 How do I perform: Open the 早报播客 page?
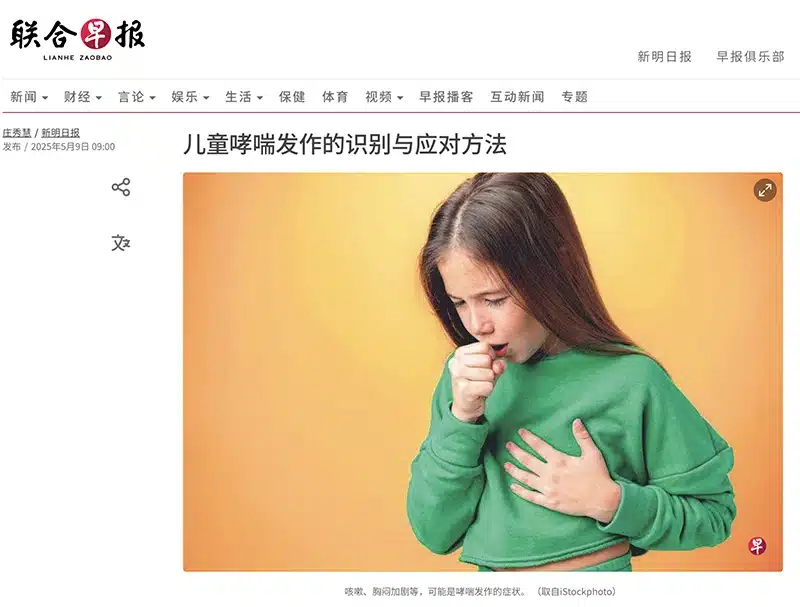point(446,97)
